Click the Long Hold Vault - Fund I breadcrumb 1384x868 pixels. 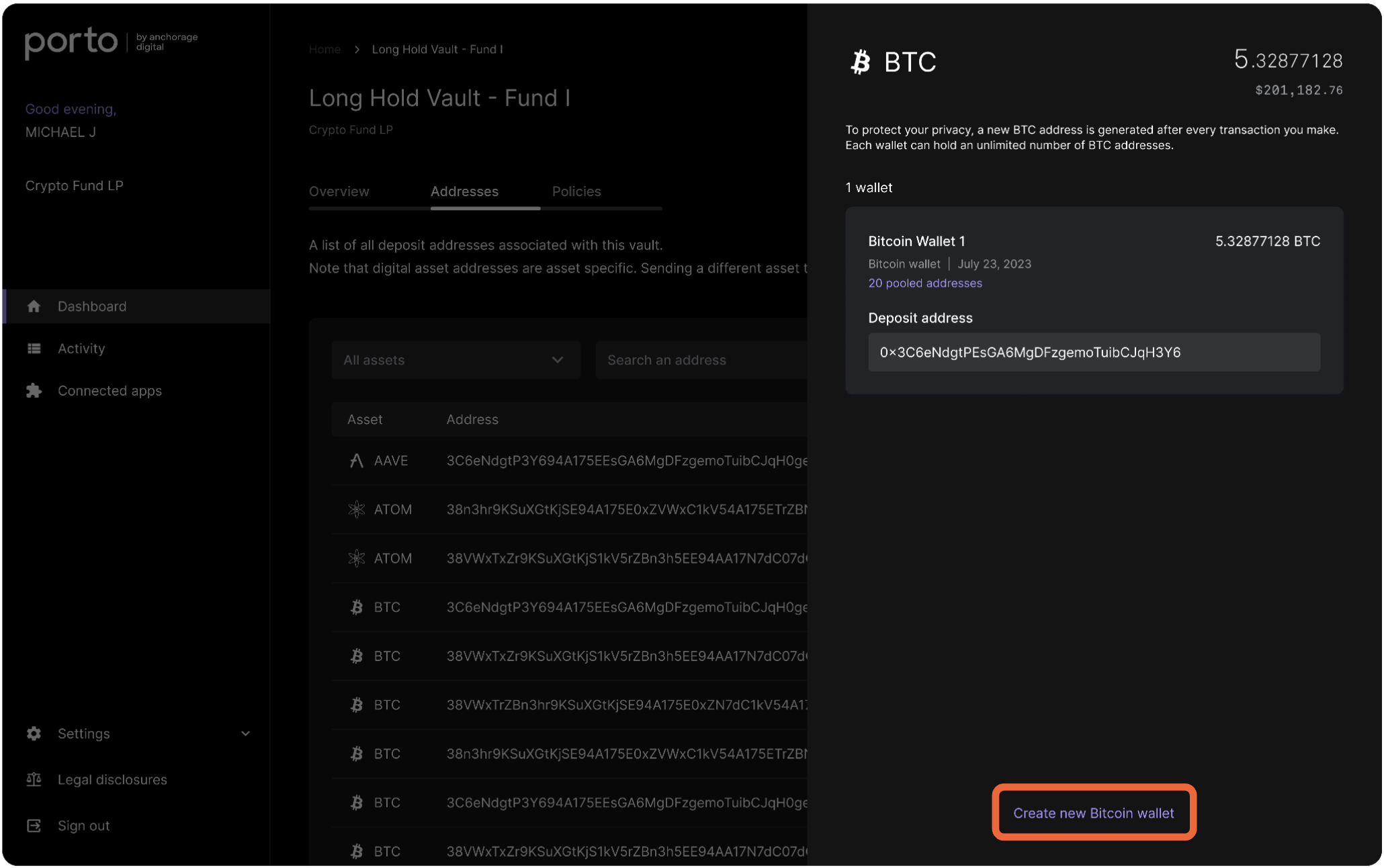tap(437, 49)
